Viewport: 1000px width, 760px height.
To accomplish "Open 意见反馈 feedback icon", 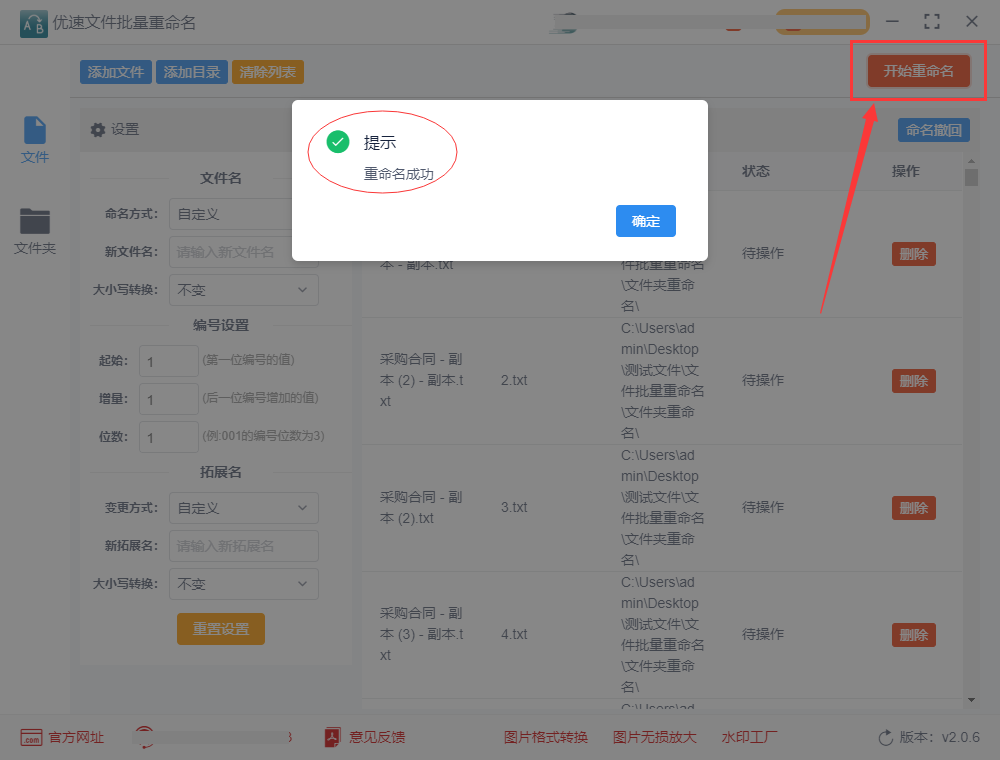I will pyautogui.click(x=331, y=737).
